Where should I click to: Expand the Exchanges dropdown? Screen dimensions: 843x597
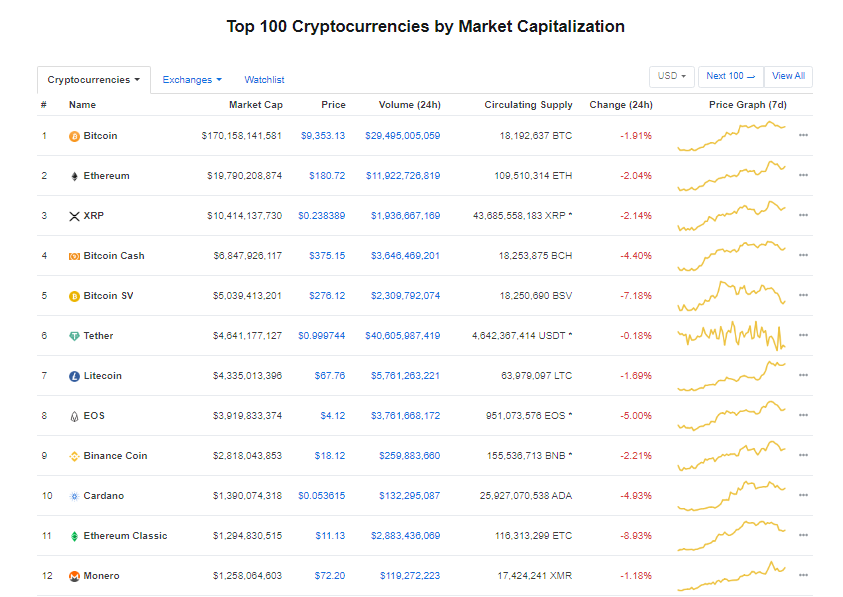192,80
